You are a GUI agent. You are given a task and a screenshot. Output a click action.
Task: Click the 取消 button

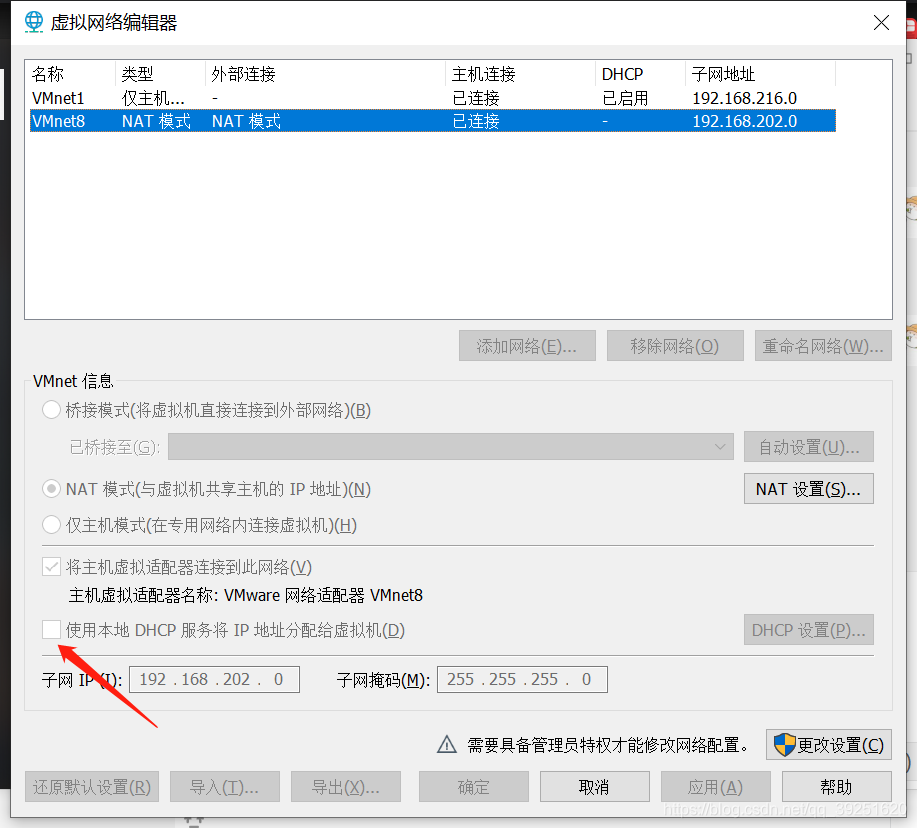click(x=595, y=786)
